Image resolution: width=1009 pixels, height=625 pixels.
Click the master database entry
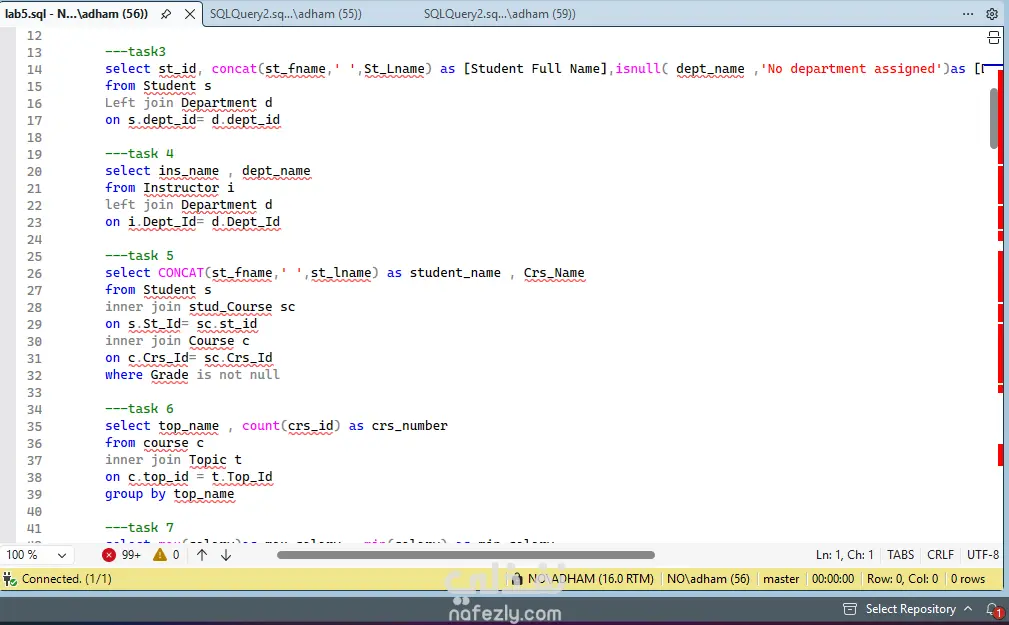781,579
